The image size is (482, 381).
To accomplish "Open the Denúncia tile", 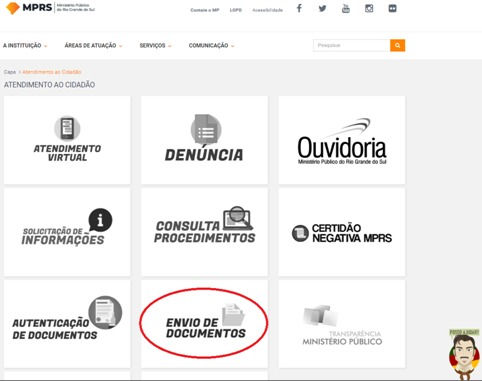I will click(204, 140).
